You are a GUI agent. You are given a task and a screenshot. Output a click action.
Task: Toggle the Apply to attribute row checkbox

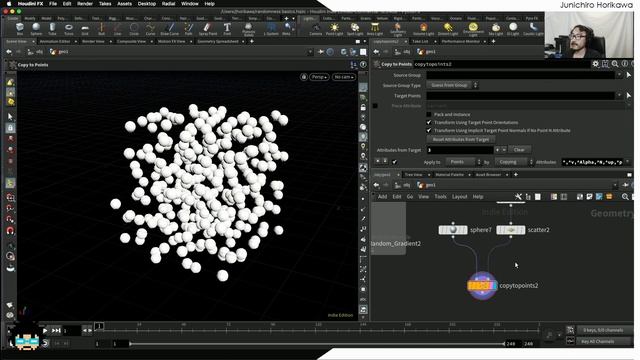[x=394, y=162]
